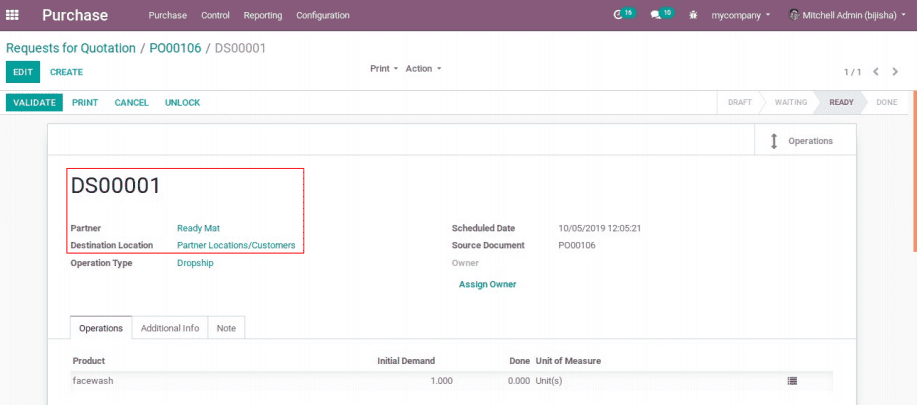Open the Control menu
The height and width of the screenshot is (405, 919).
coord(215,15)
